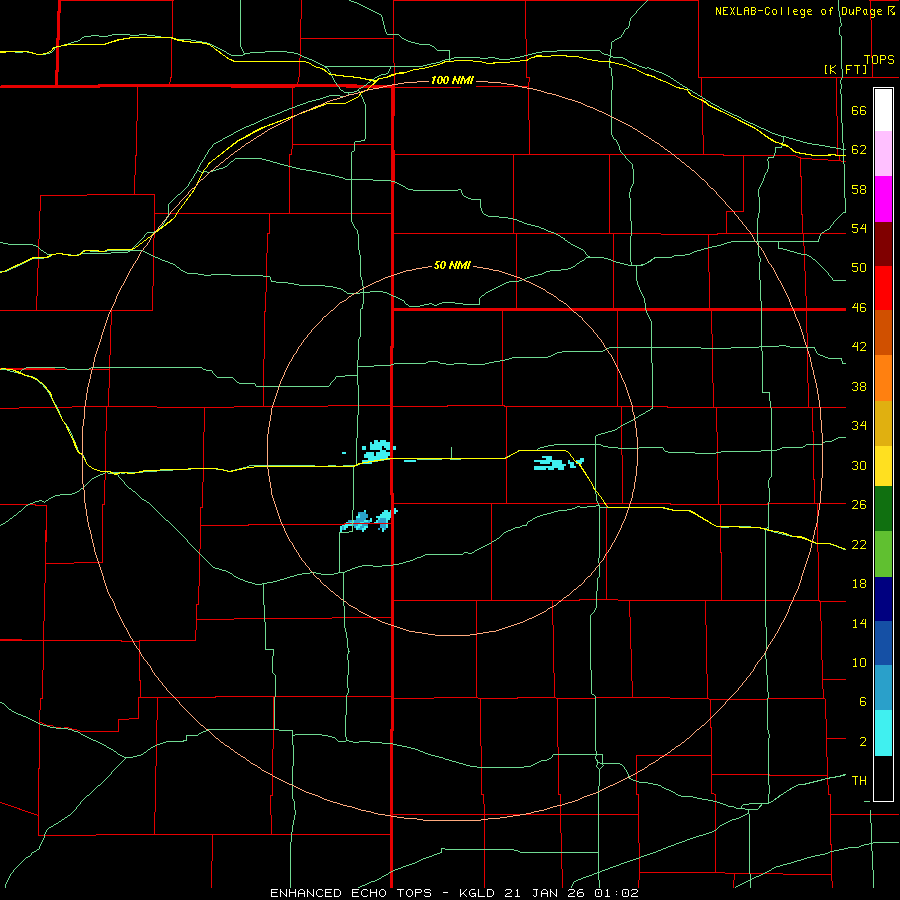Click the legend value '62'
Viewport: 900px width, 900px height.
[x=859, y=150]
